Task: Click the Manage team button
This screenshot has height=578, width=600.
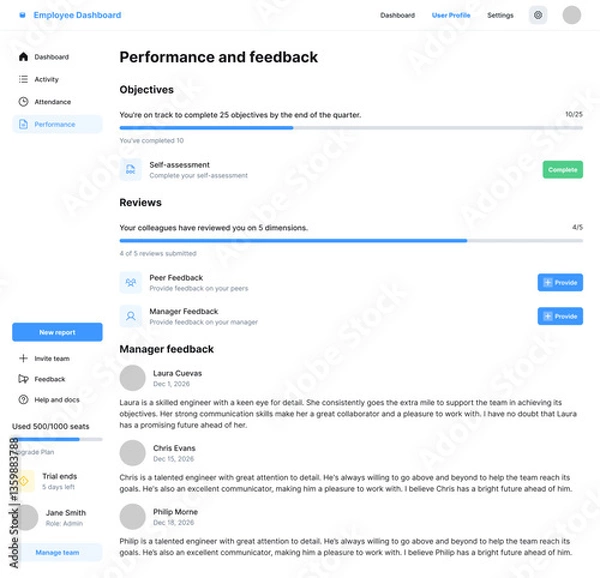Action: click(57, 552)
